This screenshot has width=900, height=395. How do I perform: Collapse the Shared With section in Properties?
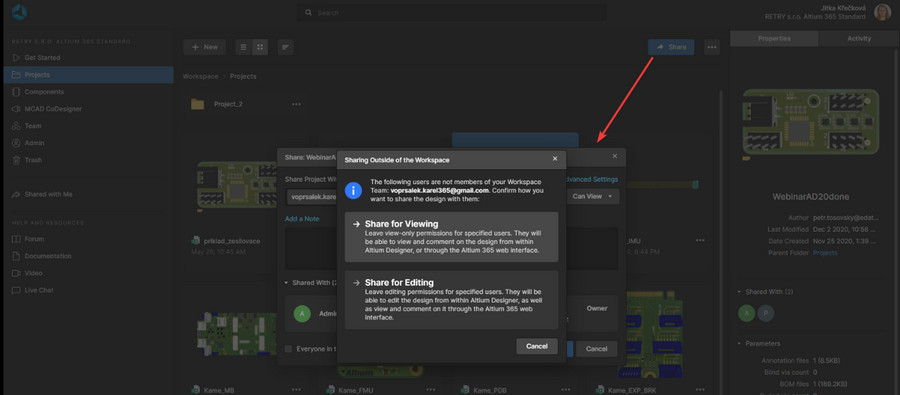coord(739,292)
